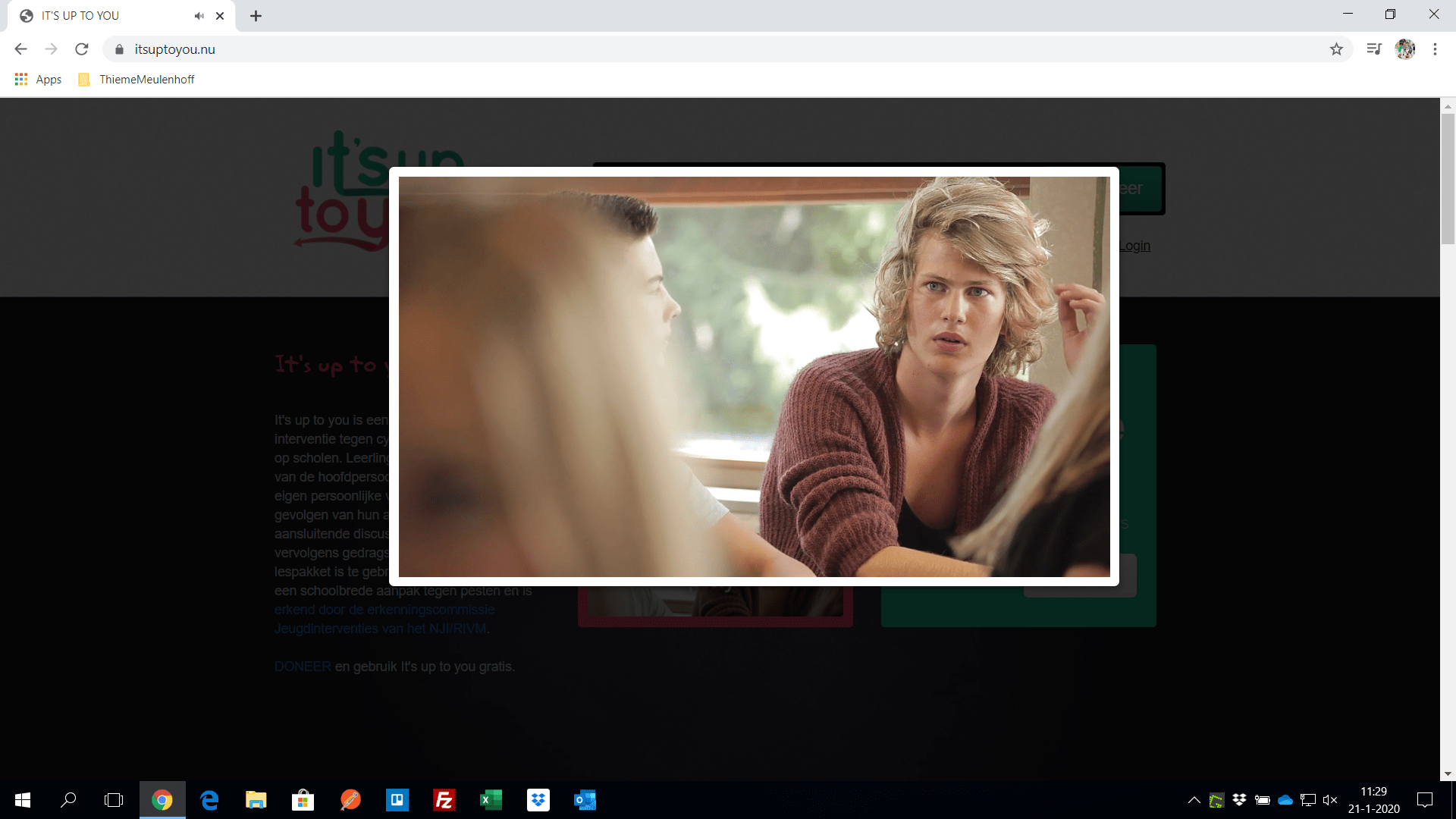Open the Chrome three-dot menu

tap(1435, 49)
